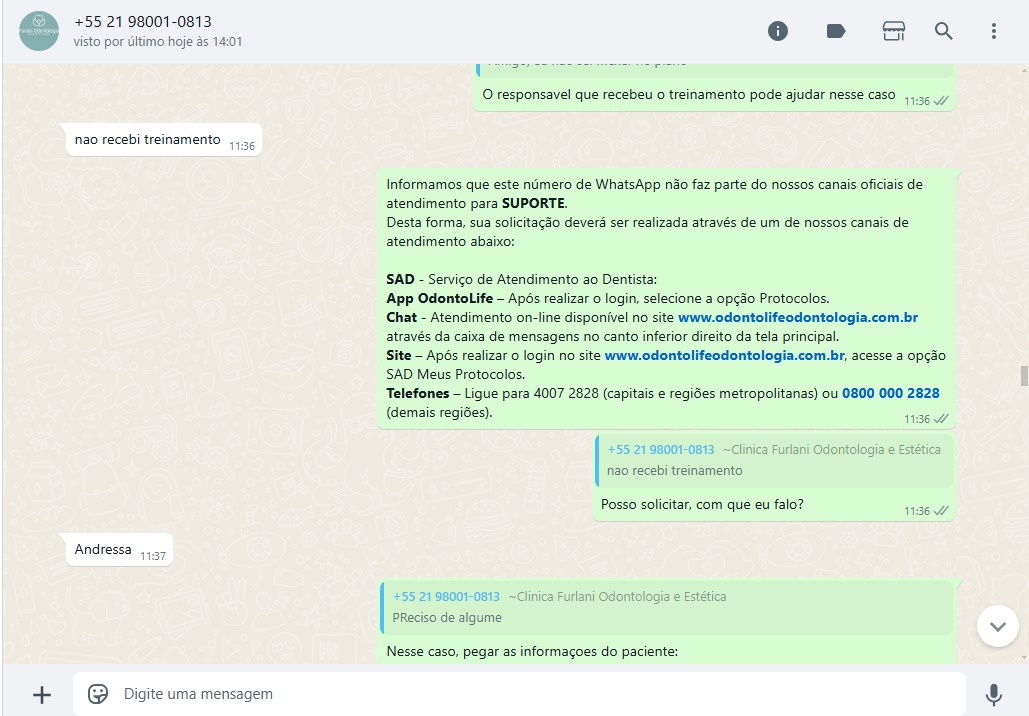Start voice recording with microphone icon
This screenshot has width=1029, height=716.
(993, 694)
